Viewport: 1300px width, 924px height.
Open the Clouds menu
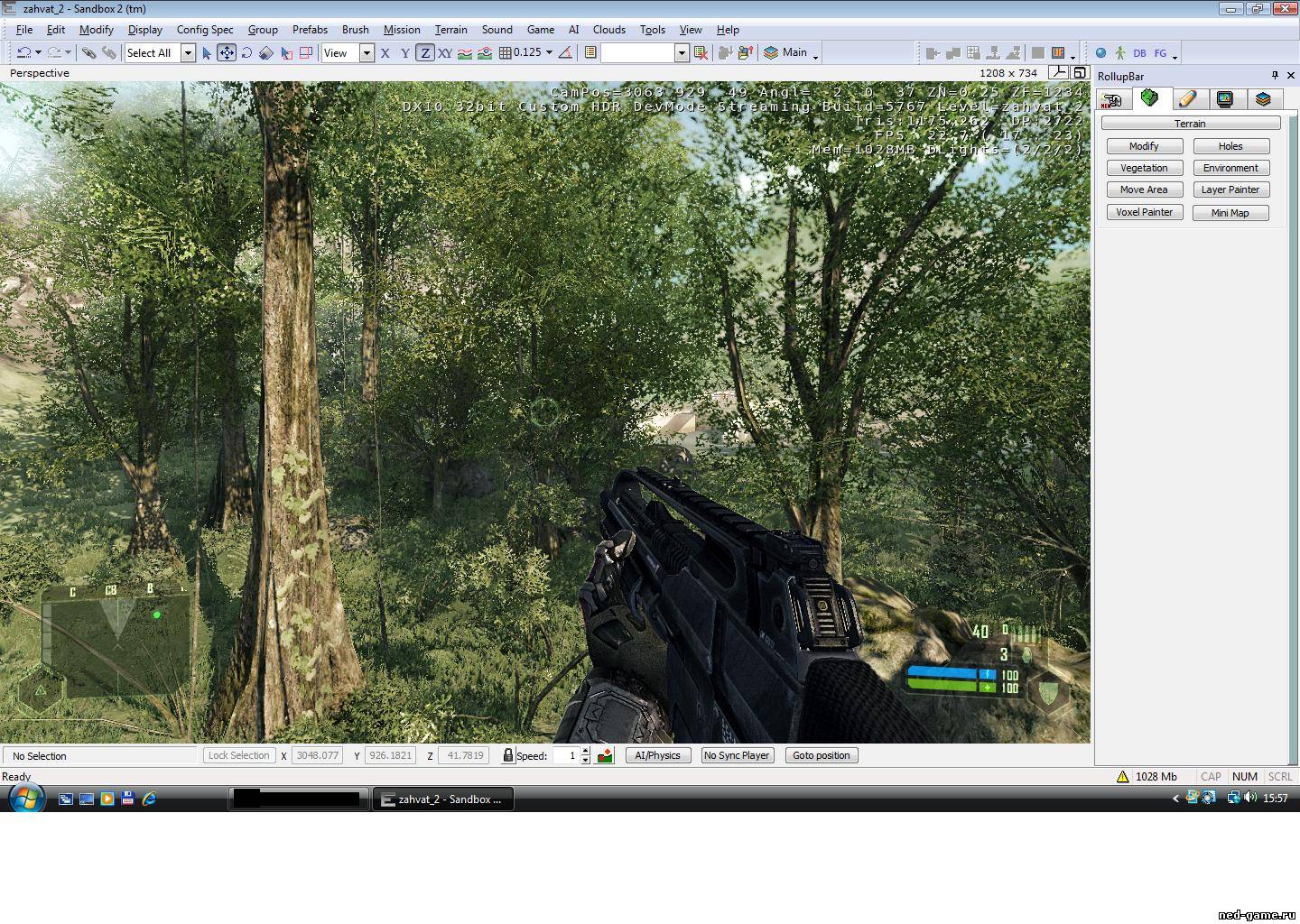[x=609, y=29]
